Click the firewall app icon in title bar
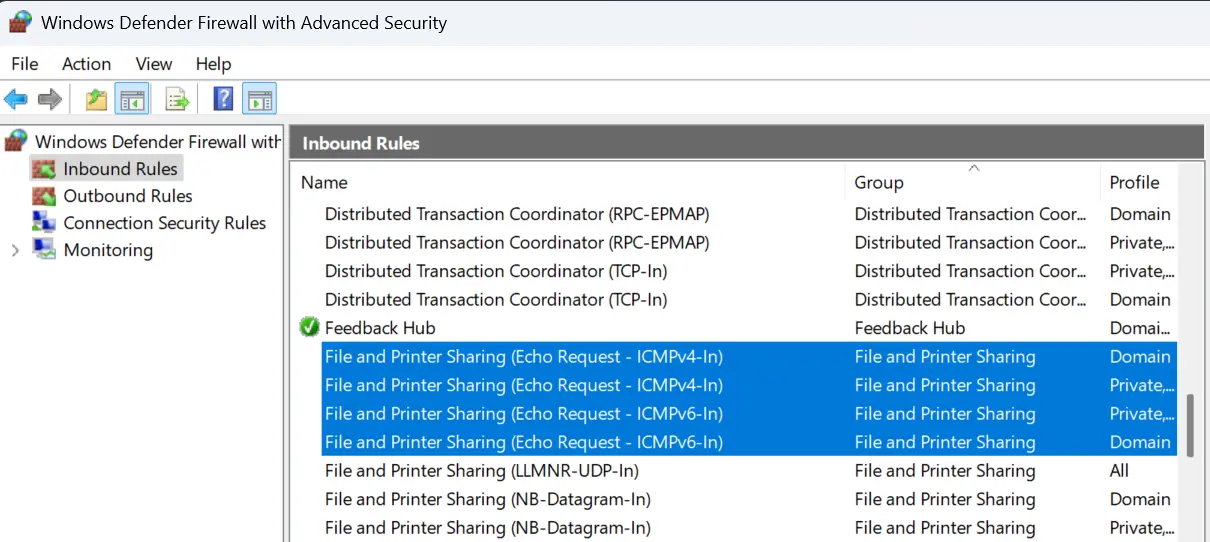 point(20,22)
